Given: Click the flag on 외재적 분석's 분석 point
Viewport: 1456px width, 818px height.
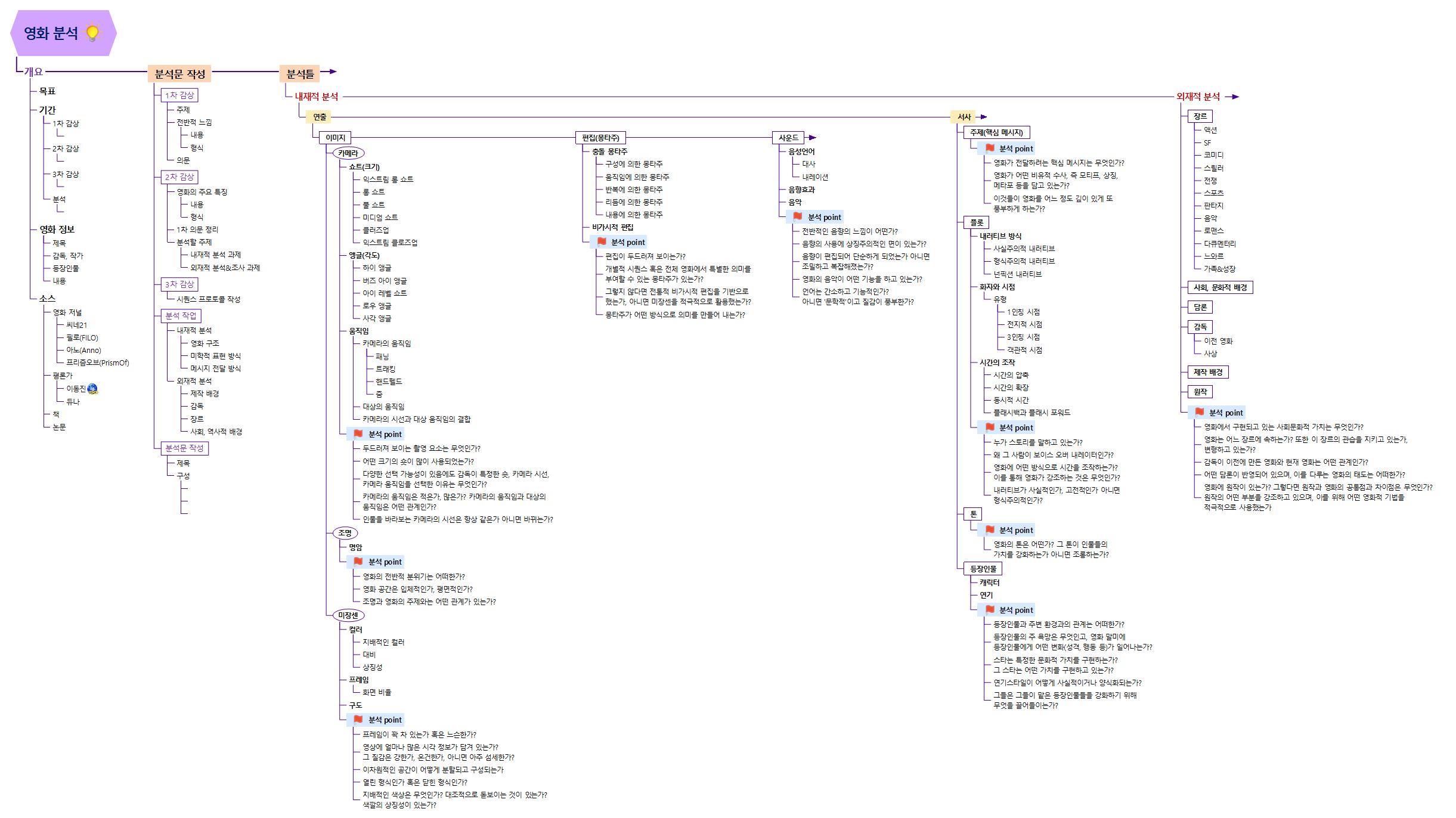Looking at the screenshot, I should 1200,412.
